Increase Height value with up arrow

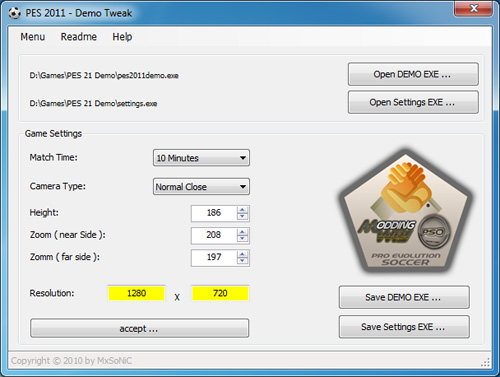coord(242,210)
